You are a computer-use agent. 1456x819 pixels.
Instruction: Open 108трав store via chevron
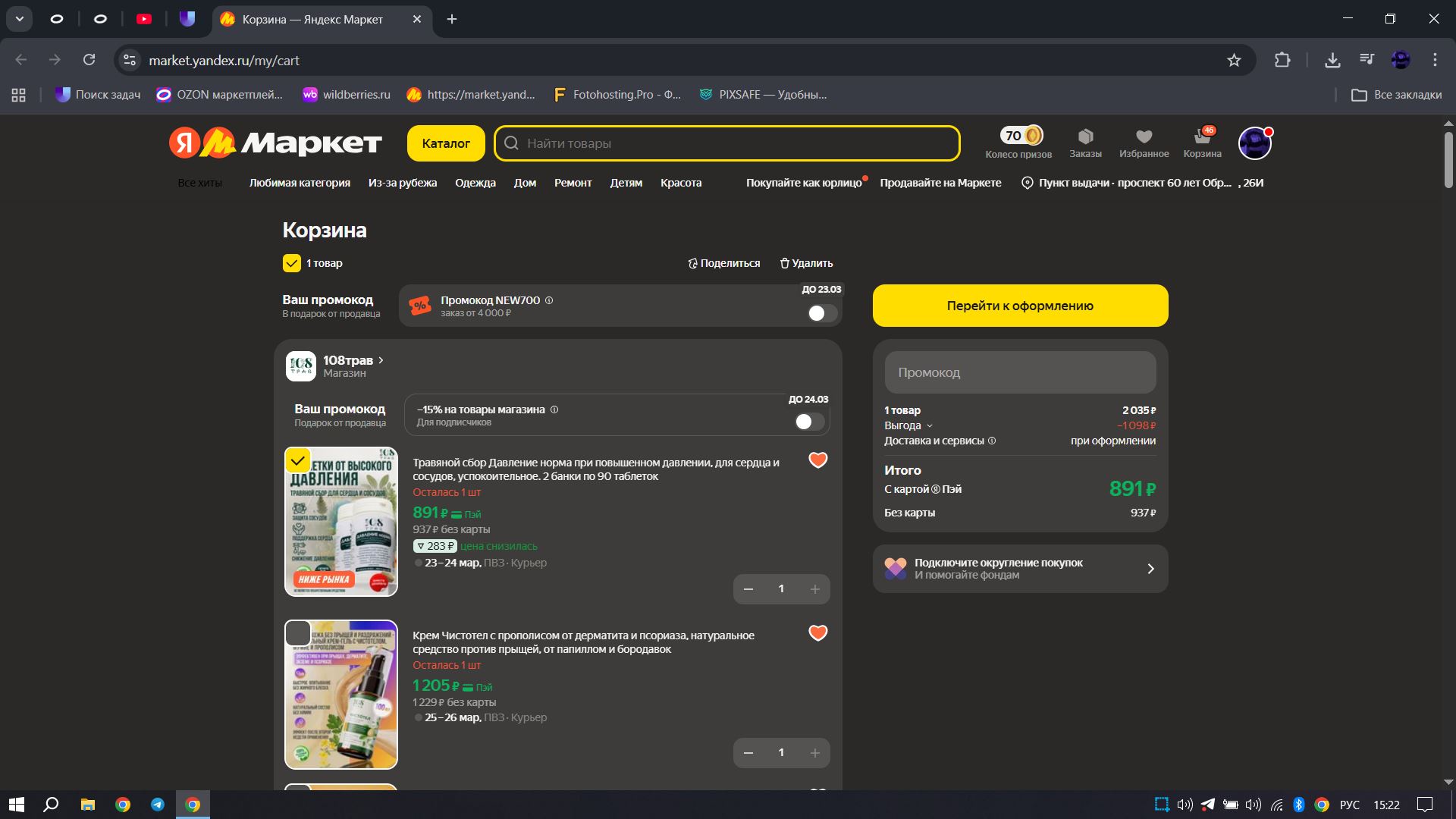point(381,360)
